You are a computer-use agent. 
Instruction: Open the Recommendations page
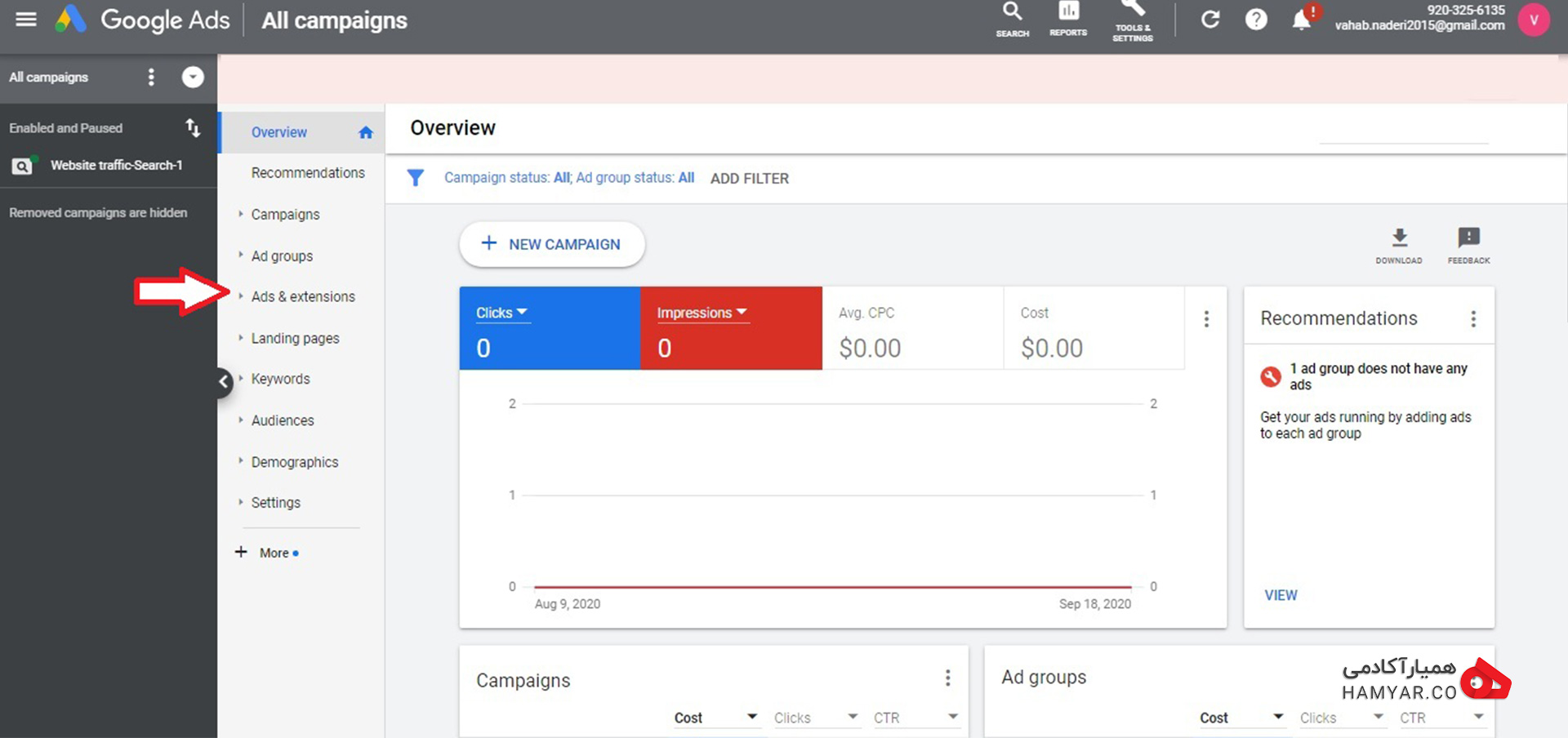[308, 173]
